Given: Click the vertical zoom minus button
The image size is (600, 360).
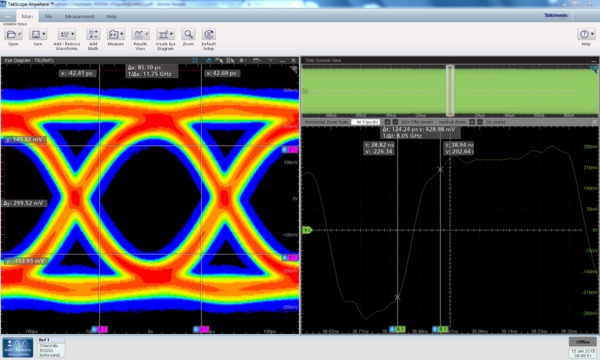Looking at the screenshot, I should tap(480, 122).
